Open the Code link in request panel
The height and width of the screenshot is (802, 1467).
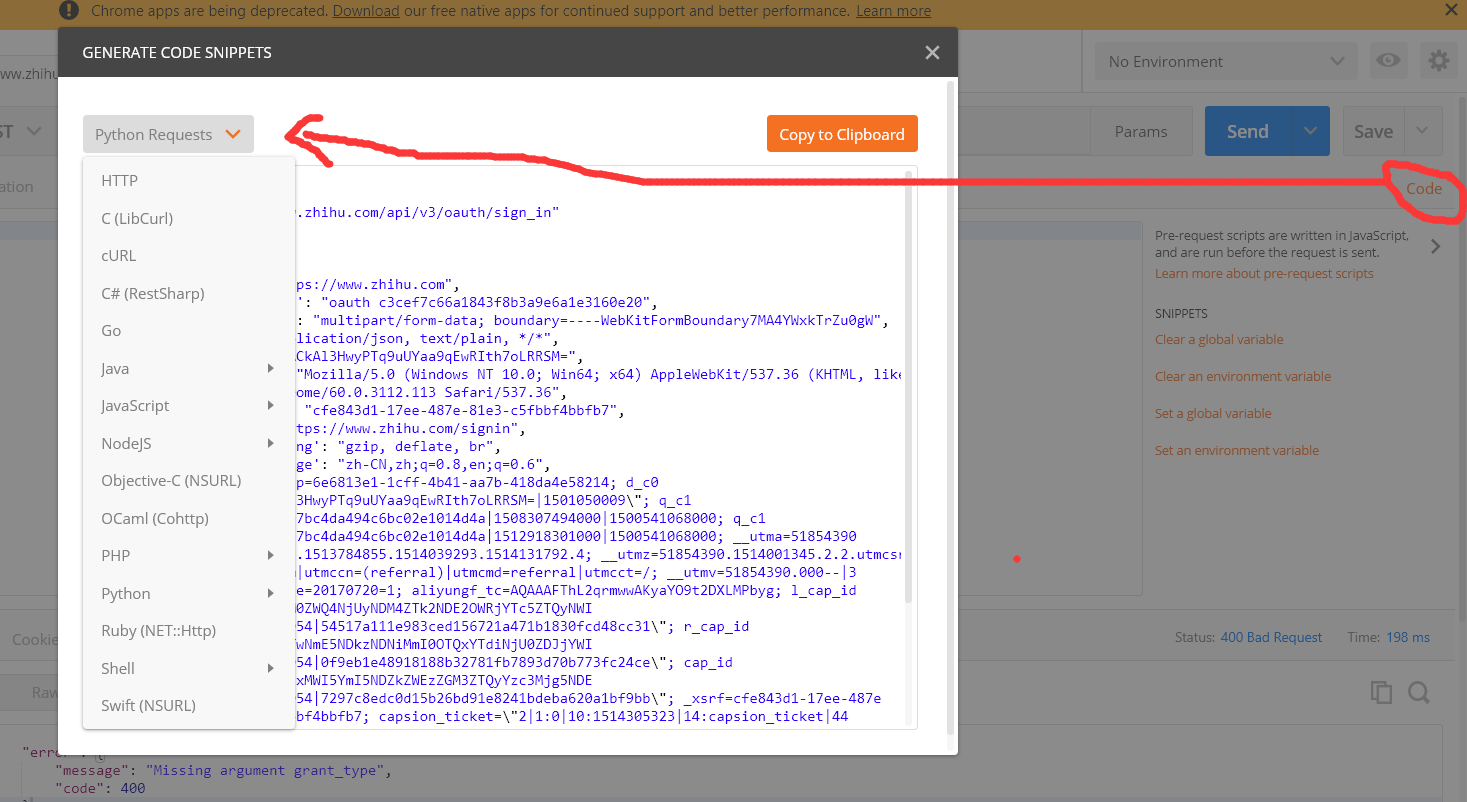1424,188
